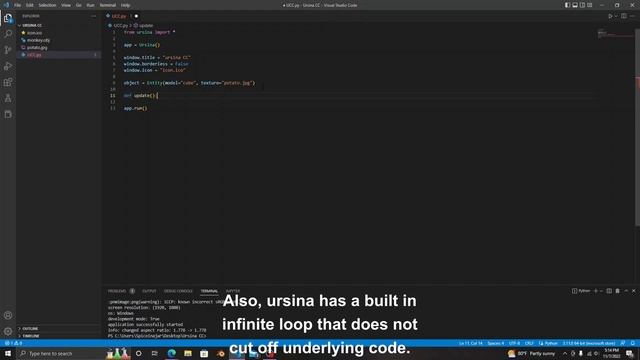The height and width of the screenshot is (360, 640).
Task: Select the Terminal panel tab
Action: coord(209,291)
